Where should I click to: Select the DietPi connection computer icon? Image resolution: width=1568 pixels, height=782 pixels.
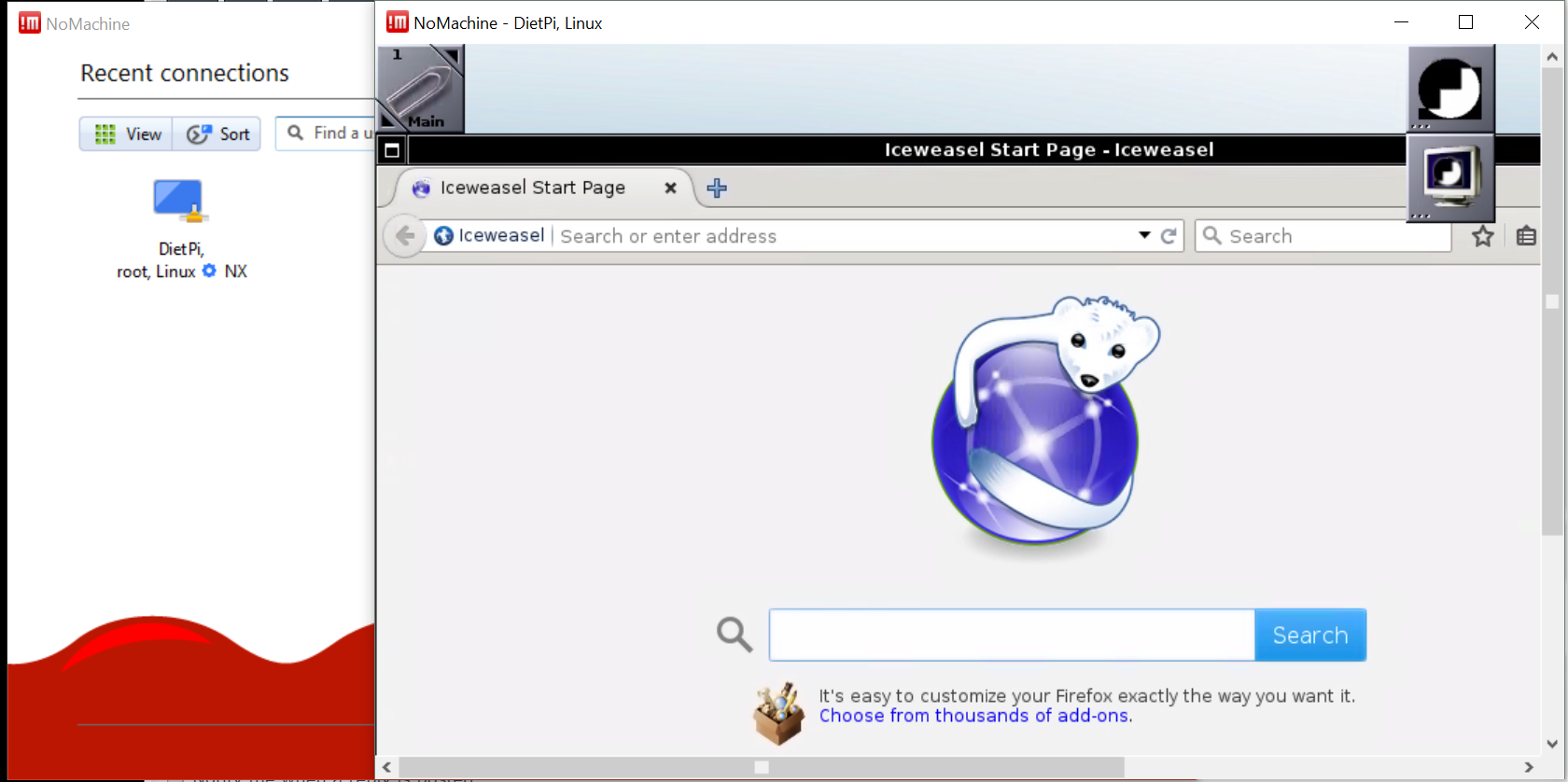[x=179, y=202]
